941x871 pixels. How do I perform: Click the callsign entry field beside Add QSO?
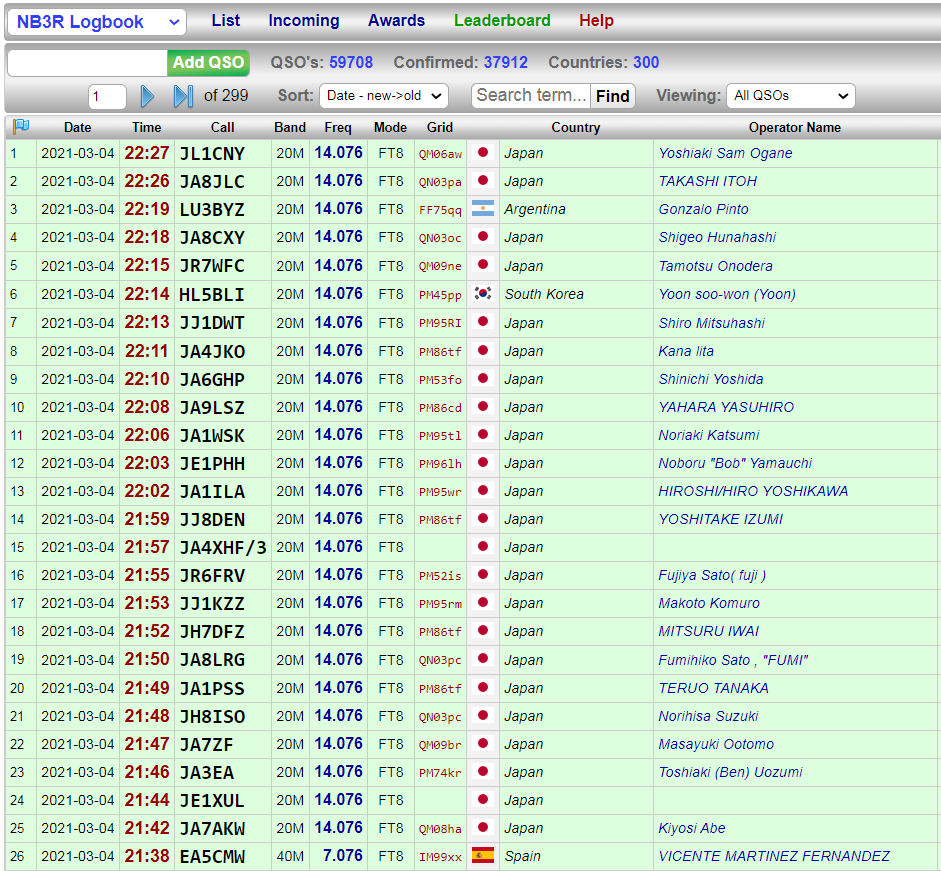coord(87,63)
